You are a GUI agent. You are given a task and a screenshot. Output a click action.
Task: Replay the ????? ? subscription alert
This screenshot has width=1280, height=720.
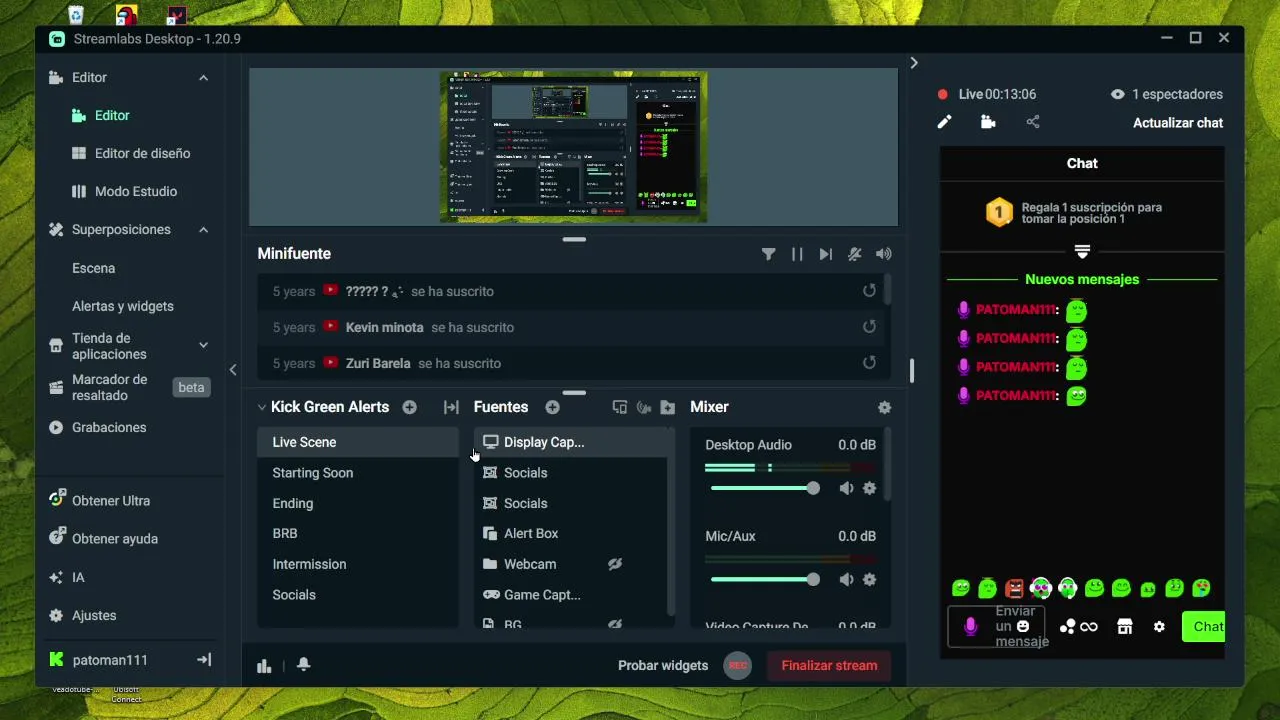[x=869, y=291]
